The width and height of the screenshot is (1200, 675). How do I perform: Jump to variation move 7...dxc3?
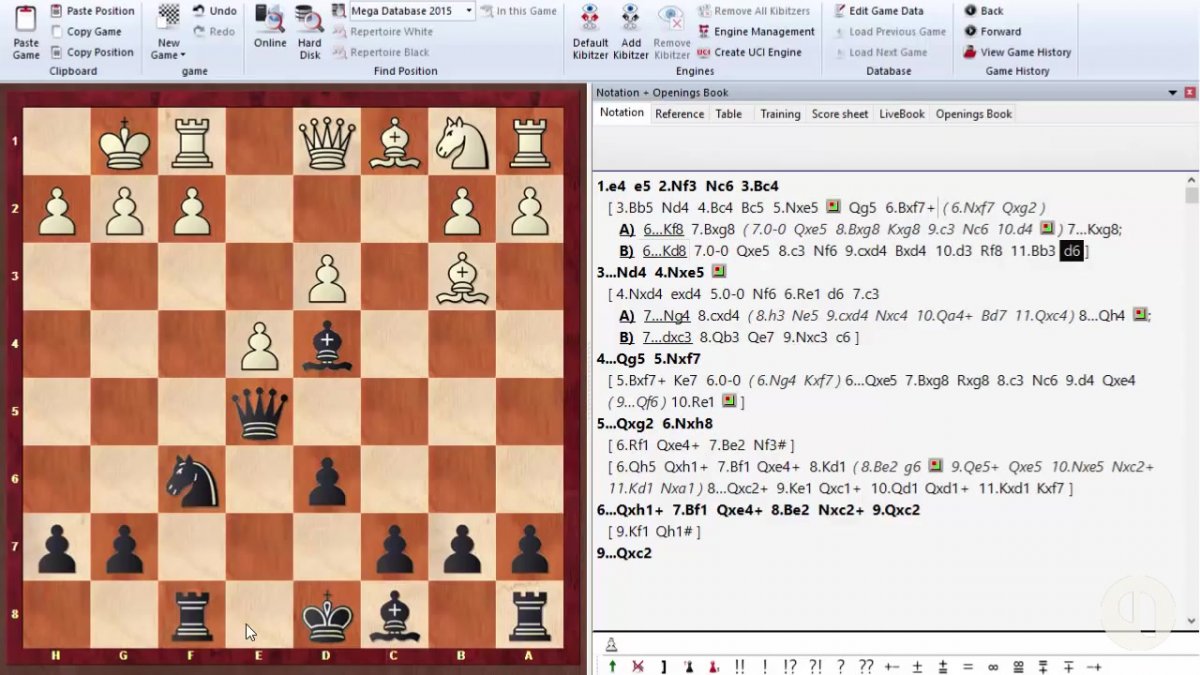pos(669,338)
